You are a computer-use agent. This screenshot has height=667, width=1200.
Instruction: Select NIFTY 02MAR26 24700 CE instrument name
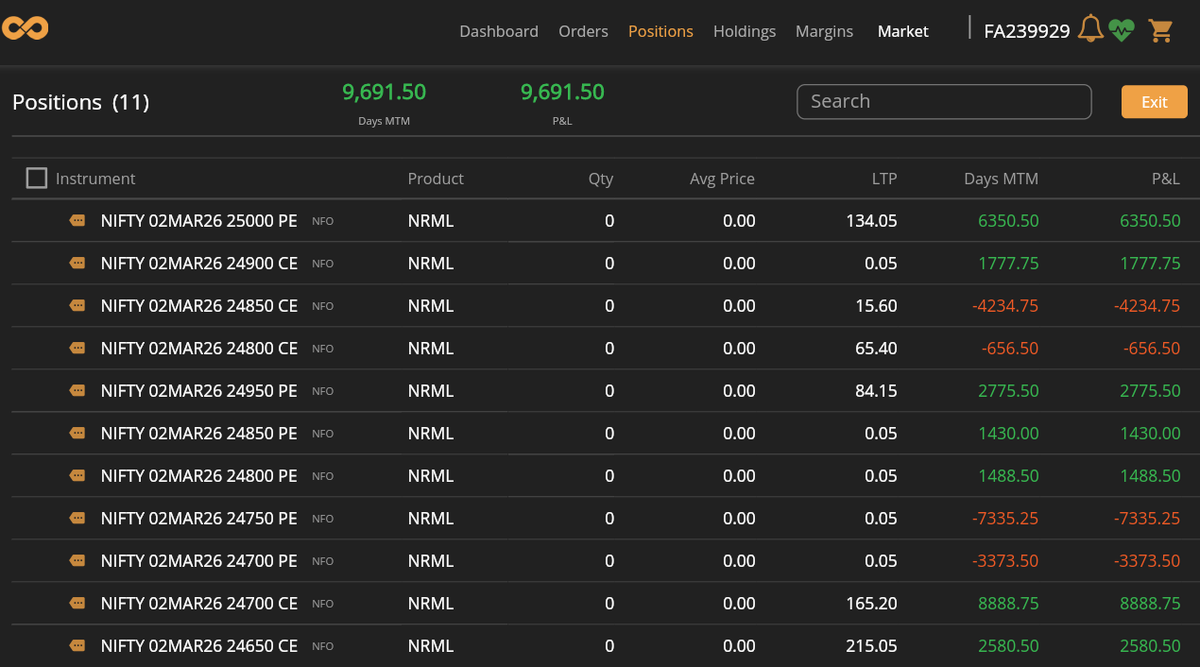tap(199, 603)
